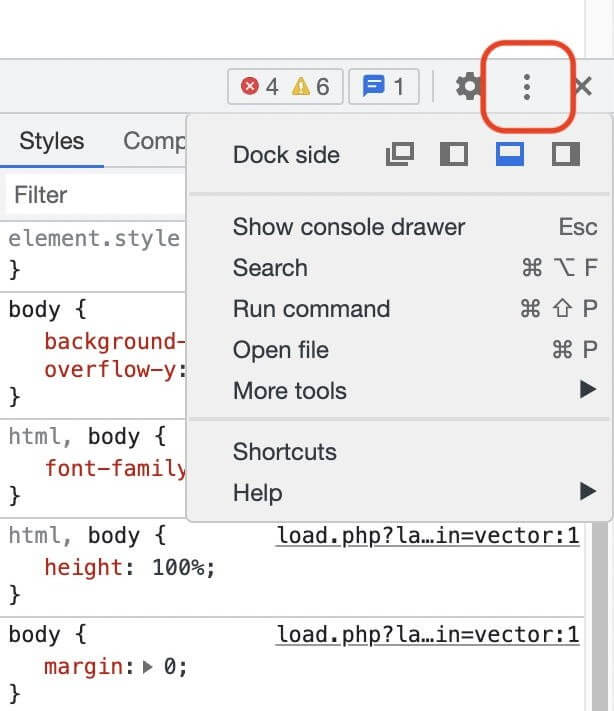This screenshot has height=711, width=614.
Task: Switch to the Styles tab
Action: tap(52, 141)
